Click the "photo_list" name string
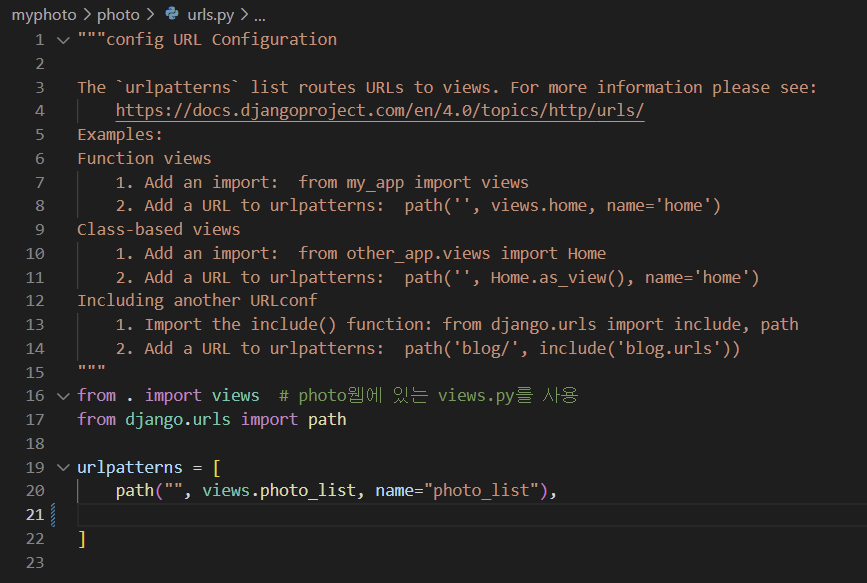Screen dimensions: 867x583 (480, 491)
